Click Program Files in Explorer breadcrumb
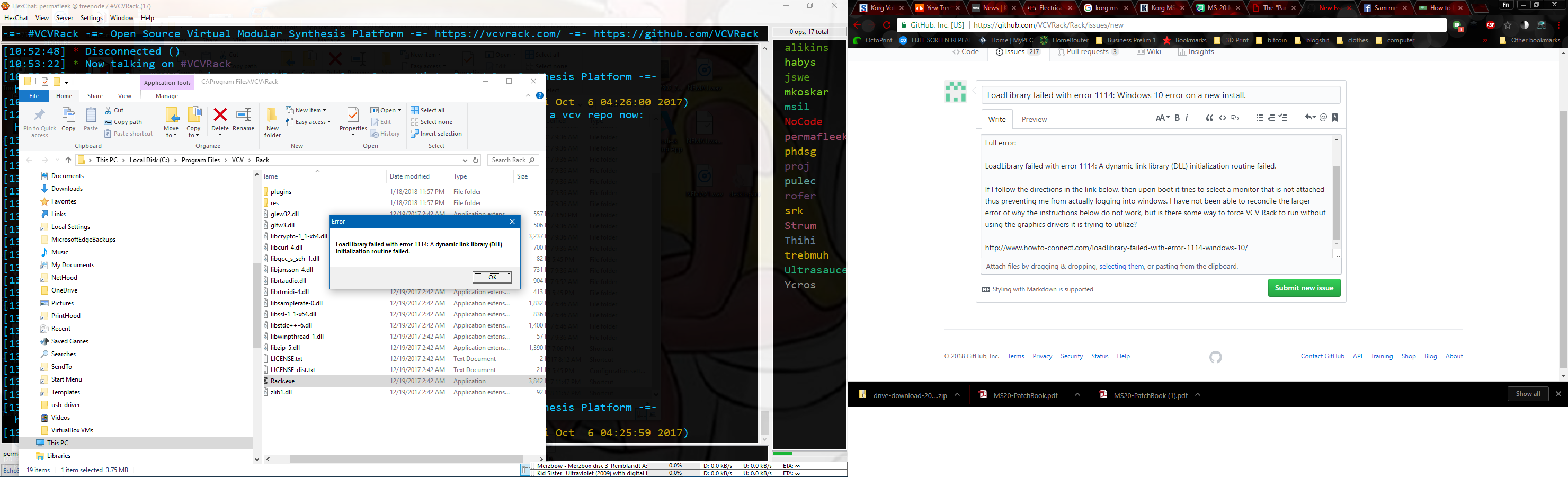This screenshot has height=477, width=1568. [200, 160]
